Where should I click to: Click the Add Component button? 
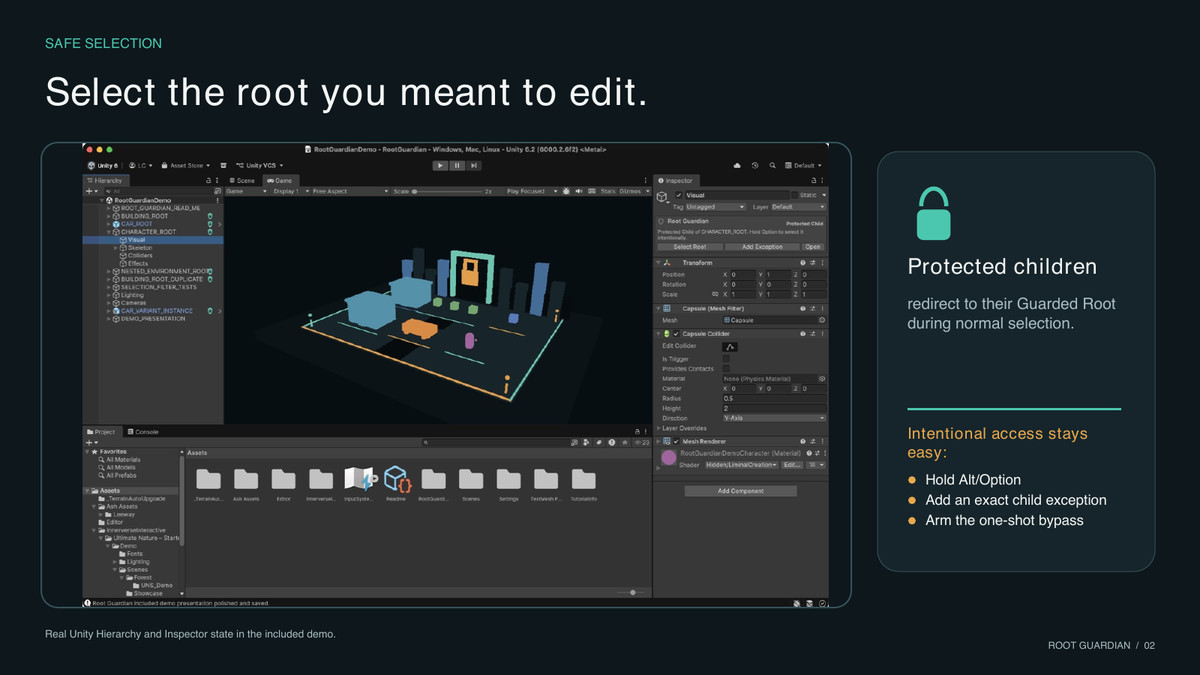[x=740, y=491]
